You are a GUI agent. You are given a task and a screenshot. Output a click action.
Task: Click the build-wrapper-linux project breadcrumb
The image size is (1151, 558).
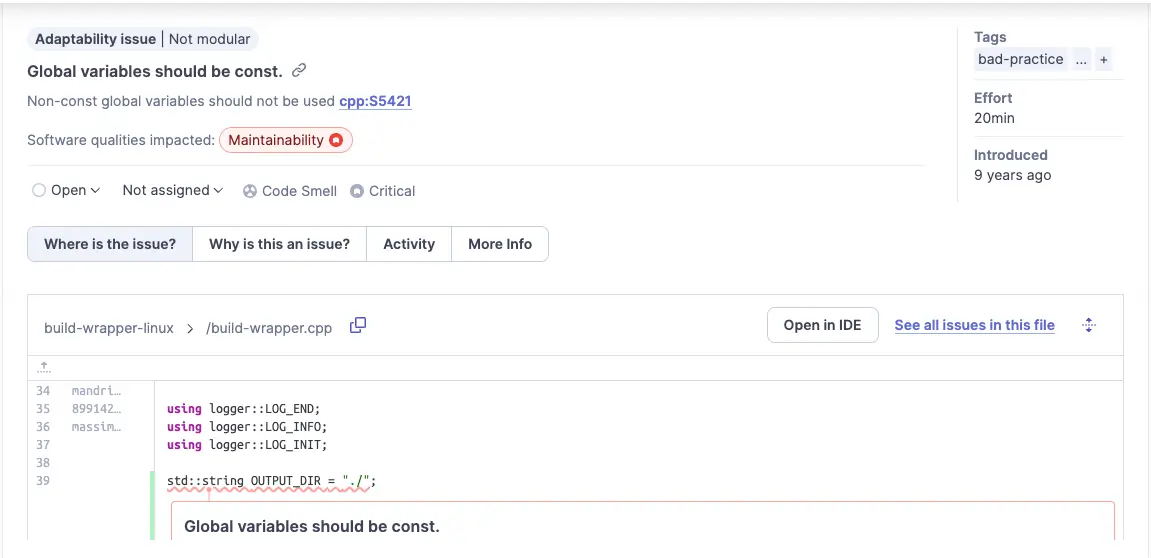tap(109, 328)
